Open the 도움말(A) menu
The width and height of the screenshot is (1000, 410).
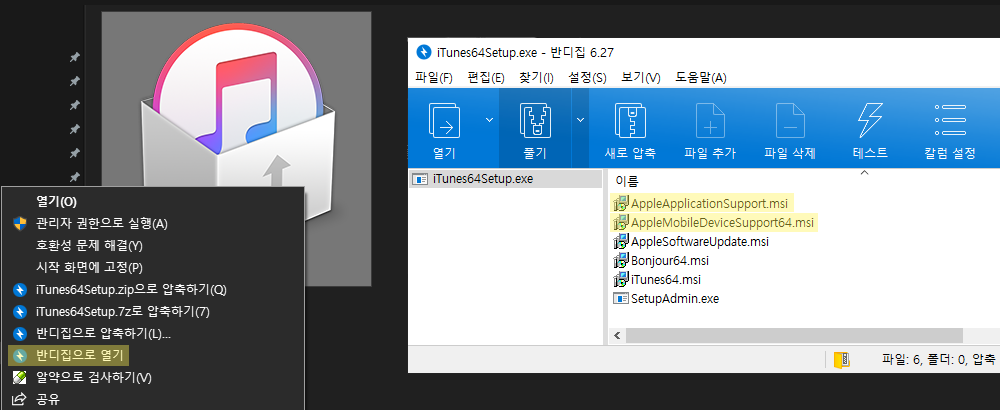pyautogui.click(x=701, y=78)
